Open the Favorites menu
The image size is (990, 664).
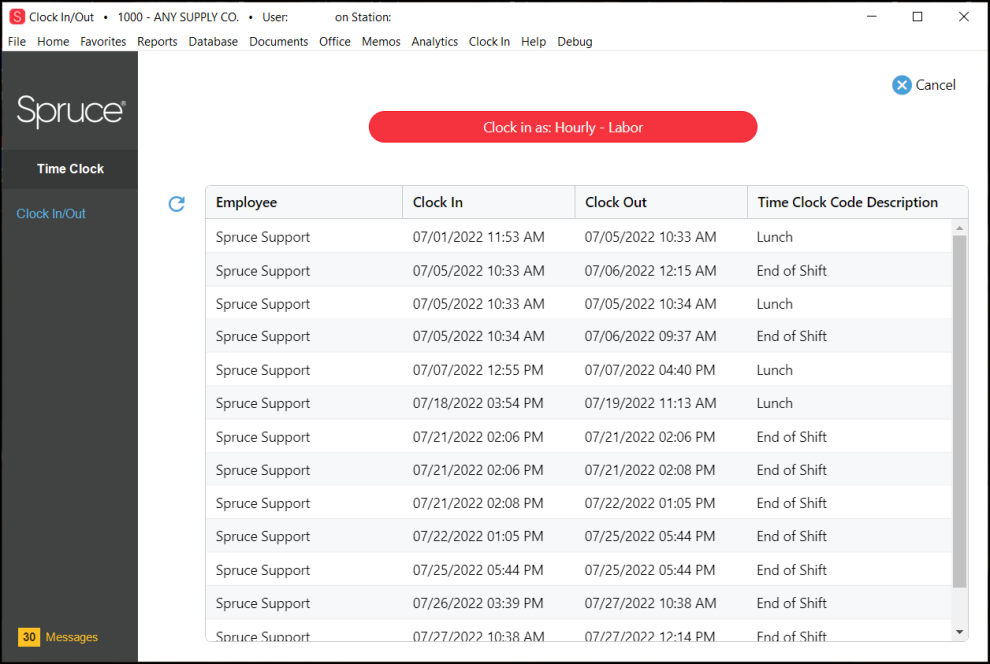click(x=103, y=42)
